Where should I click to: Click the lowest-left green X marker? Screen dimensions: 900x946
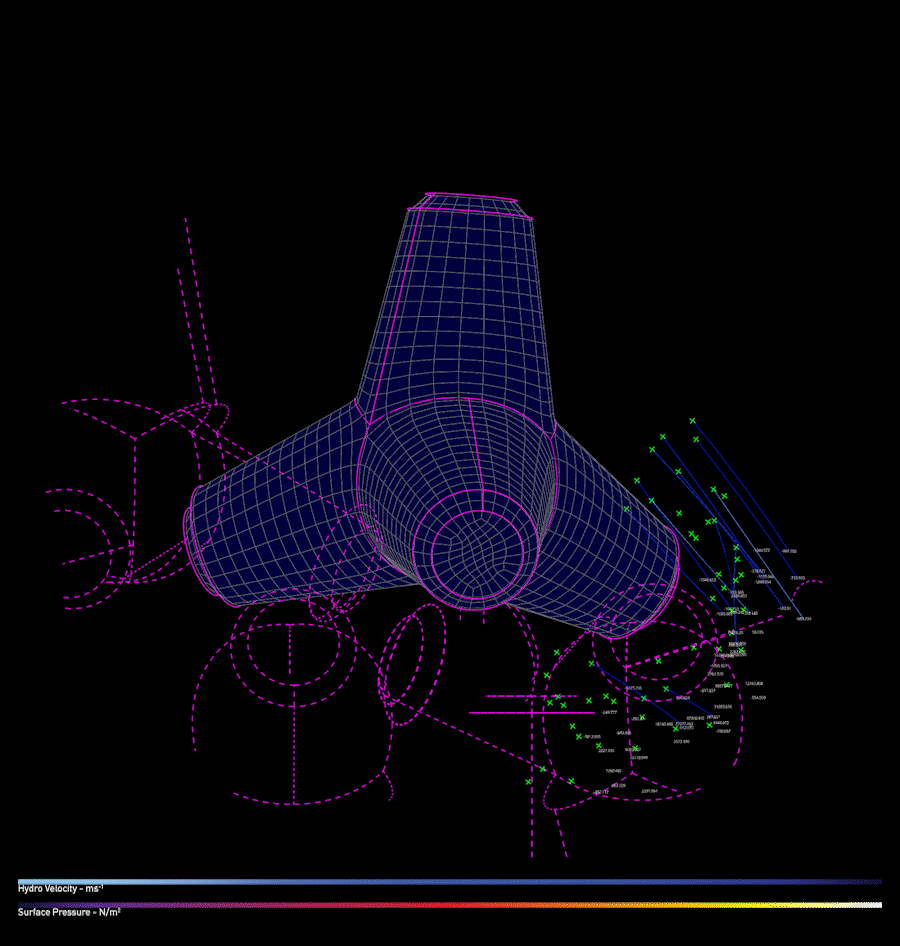[x=528, y=781]
